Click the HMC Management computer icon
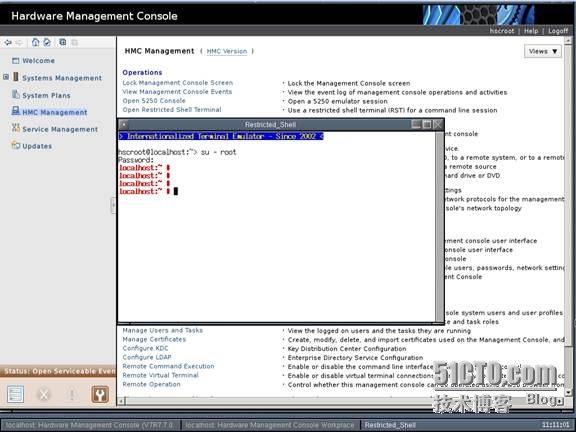Viewport: 576px width, 432px height. (16, 111)
